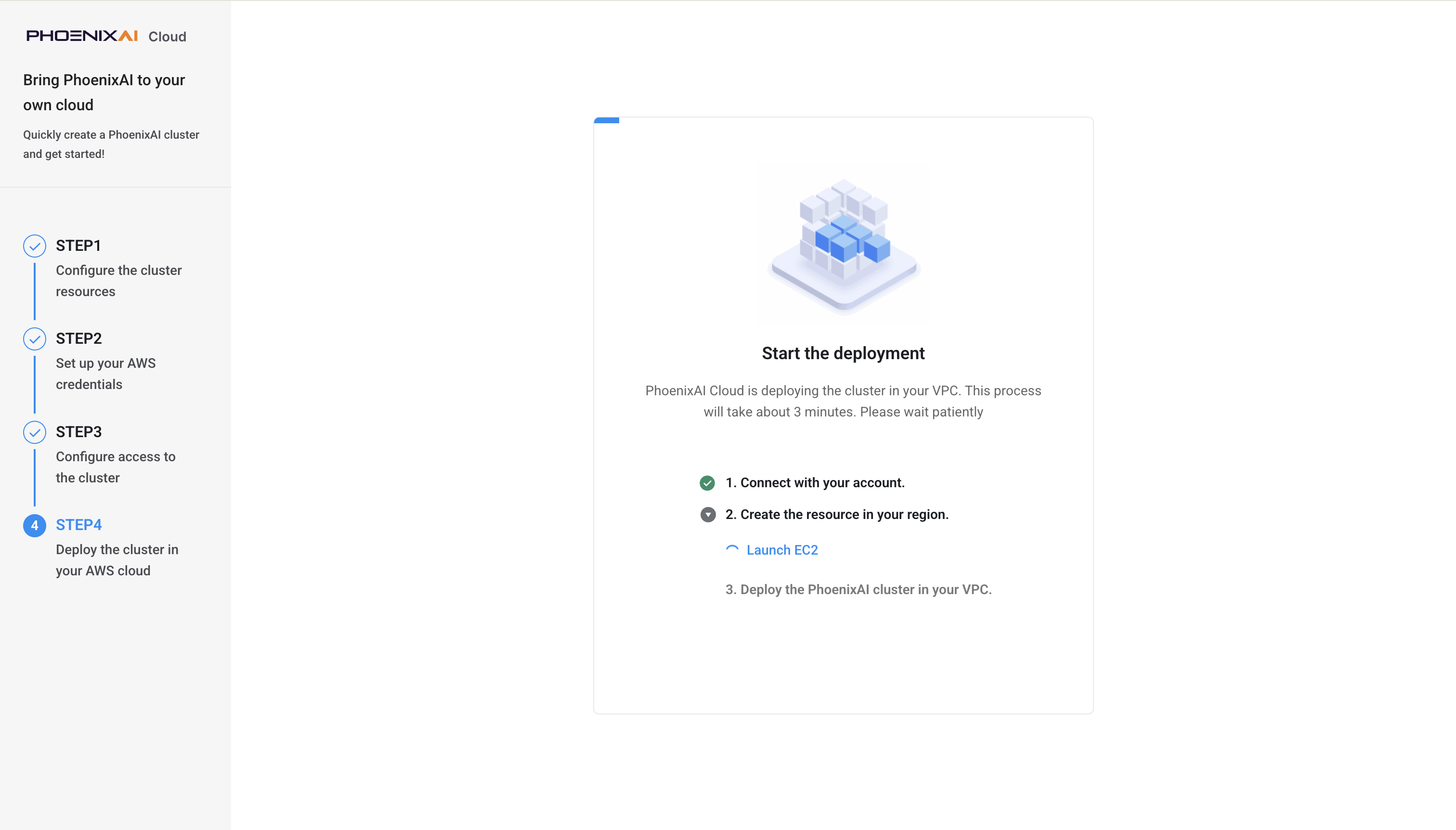Click Configure the cluster resources text

pyautogui.click(x=118, y=281)
